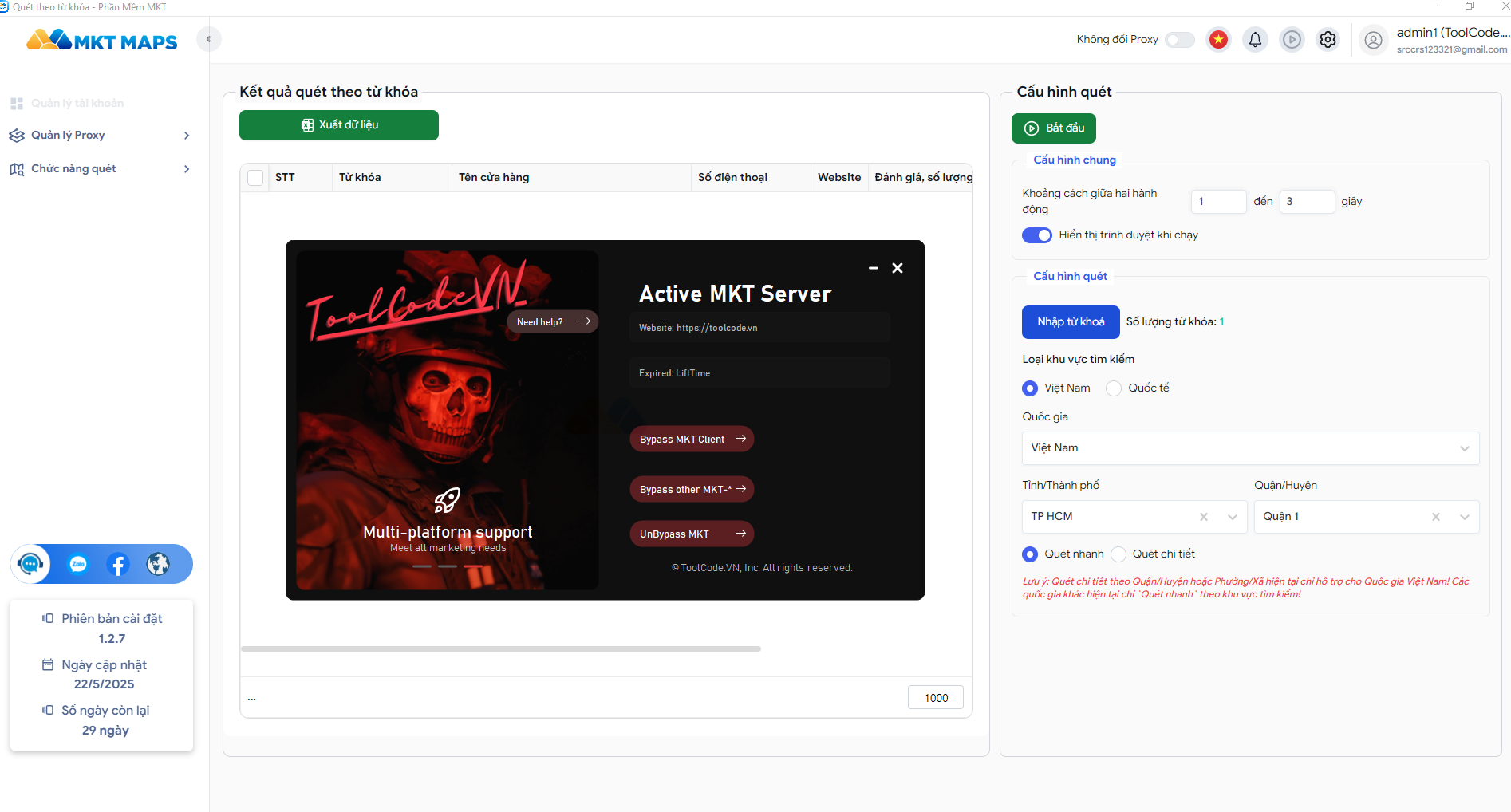Open the Quốc gia dropdown
The height and width of the screenshot is (812, 1511).
pyautogui.click(x=1250, y=448)
